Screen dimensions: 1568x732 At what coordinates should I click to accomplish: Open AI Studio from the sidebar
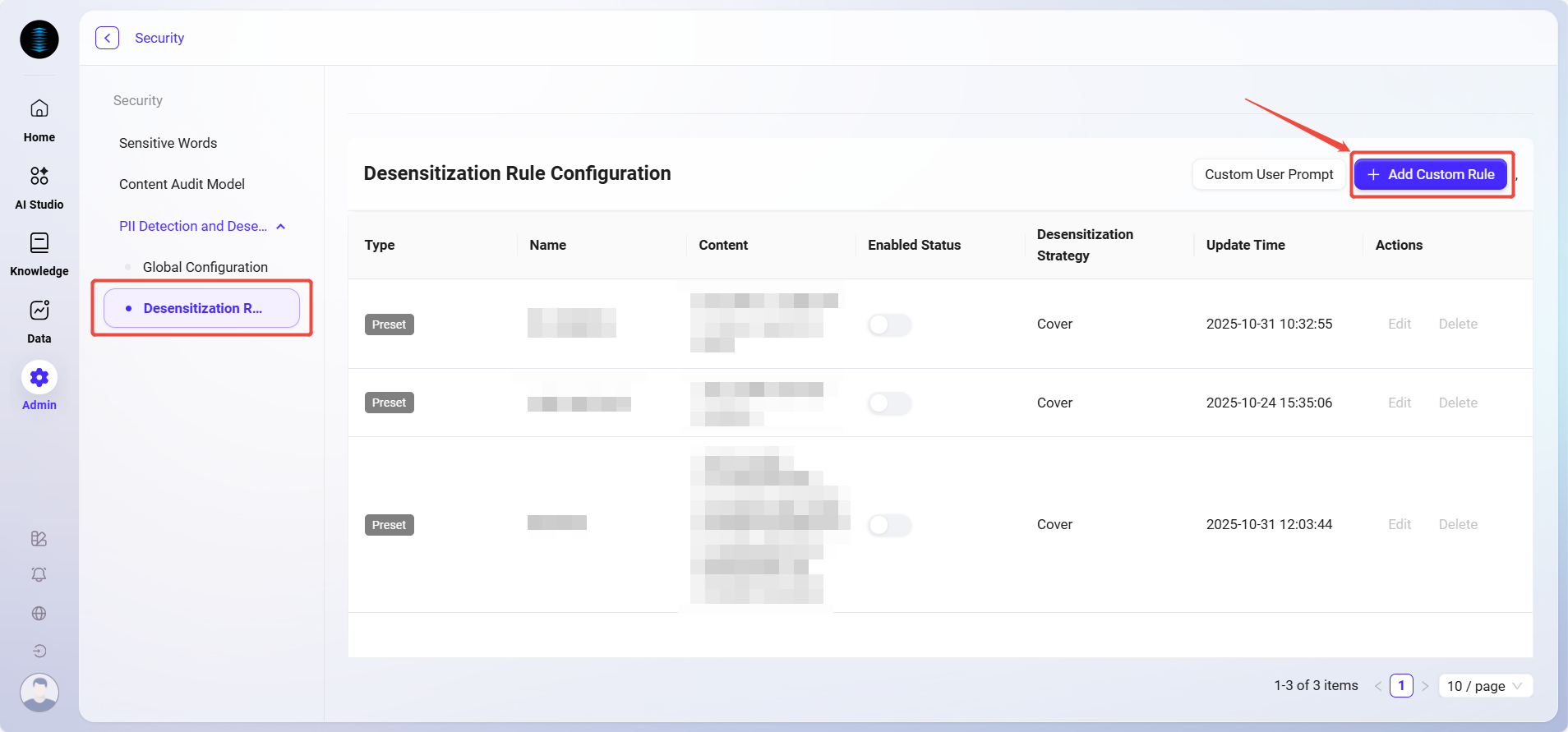pyautogui.click(x=39, y=187)
